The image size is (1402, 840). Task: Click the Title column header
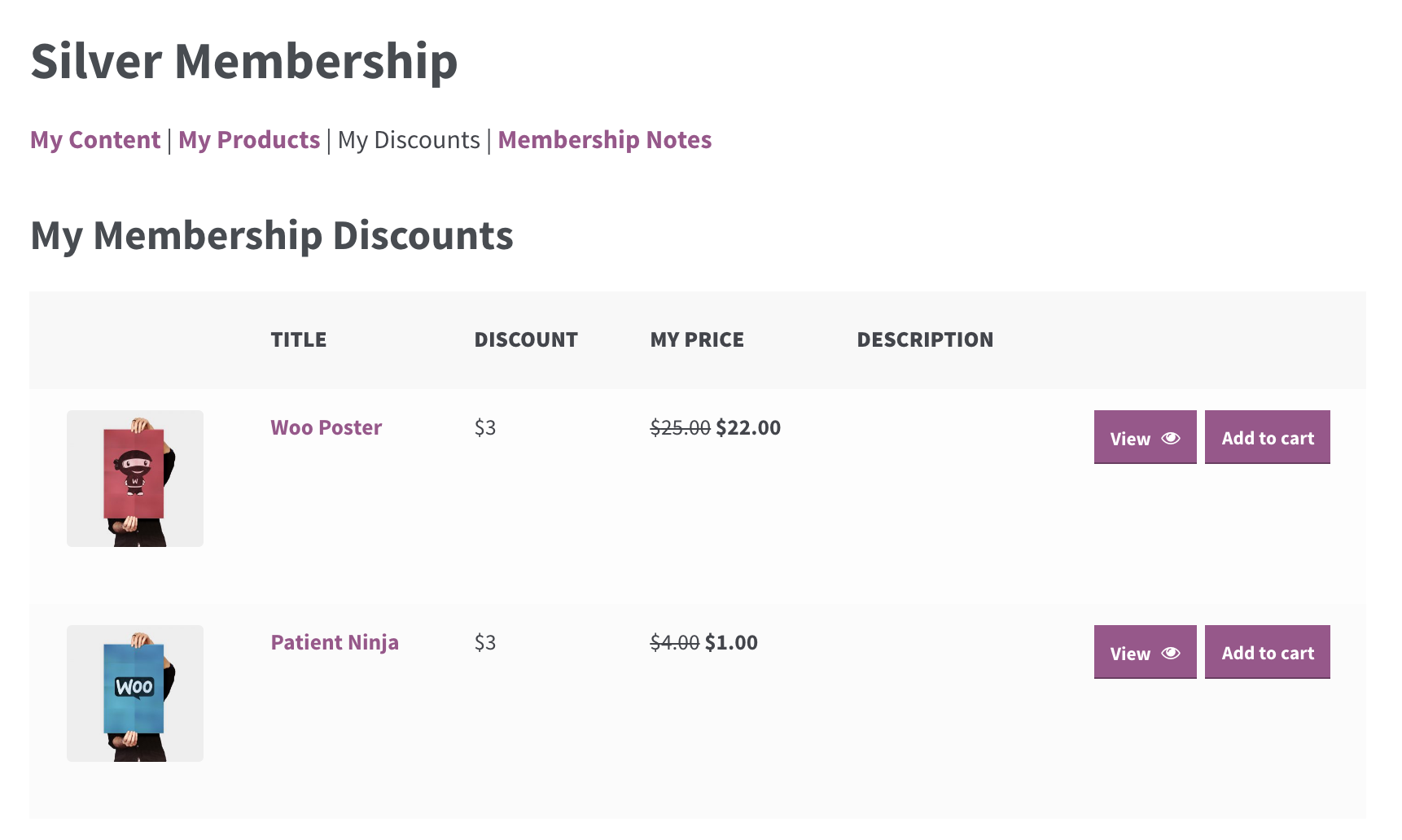[x=298, y=339]
